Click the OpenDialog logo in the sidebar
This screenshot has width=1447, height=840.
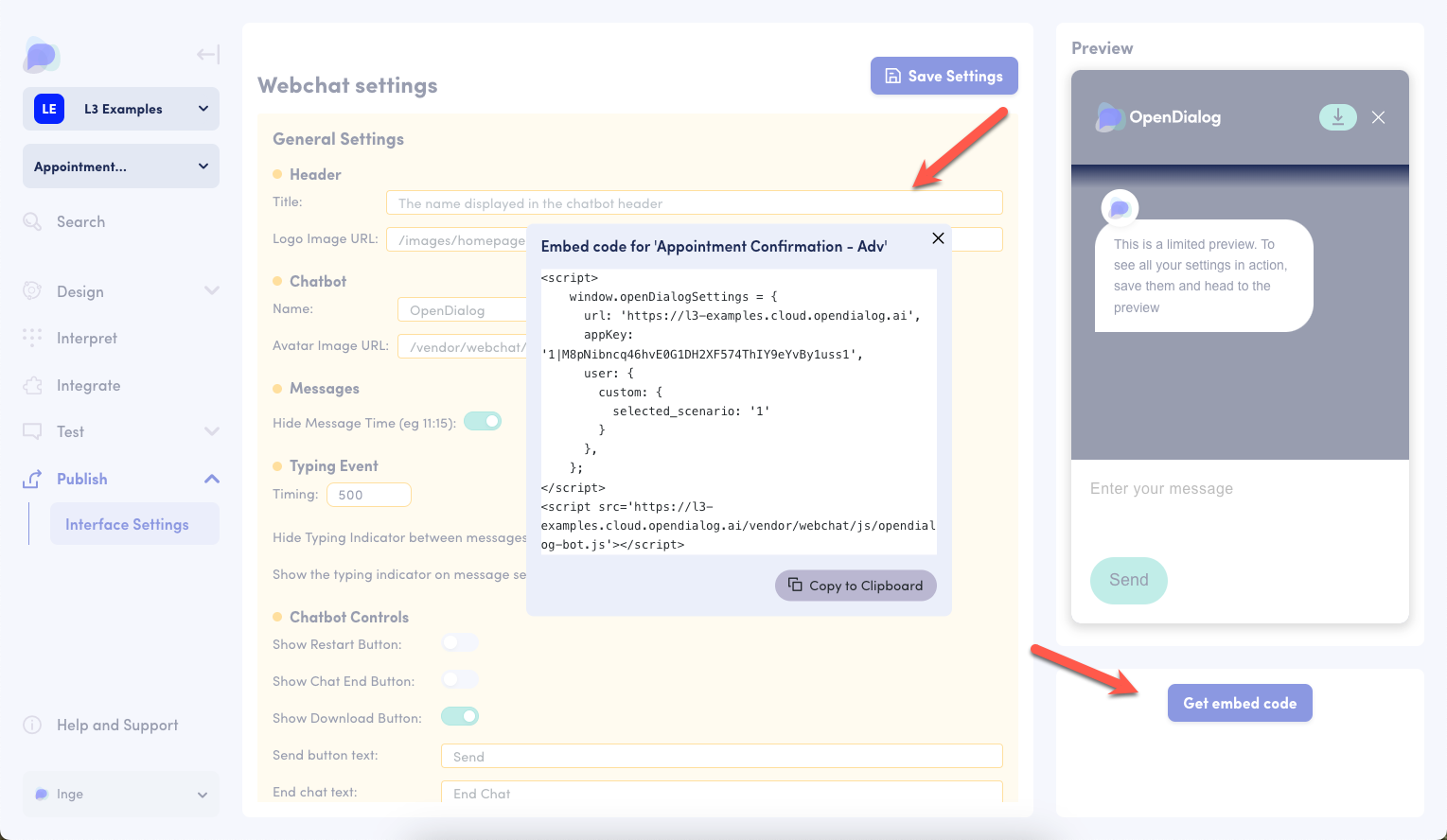click(42, 56)
